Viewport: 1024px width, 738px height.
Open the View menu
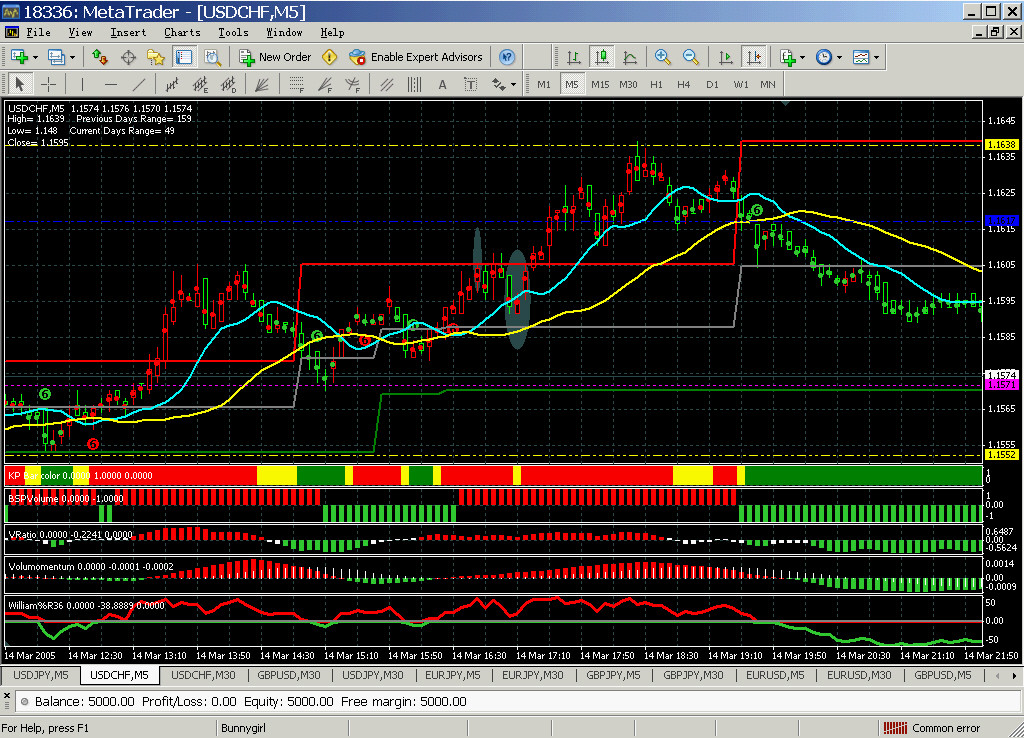[x=80, y=32]
